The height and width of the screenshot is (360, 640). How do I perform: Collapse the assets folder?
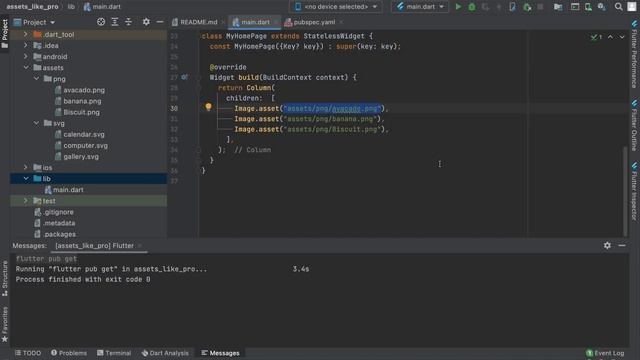26,67
